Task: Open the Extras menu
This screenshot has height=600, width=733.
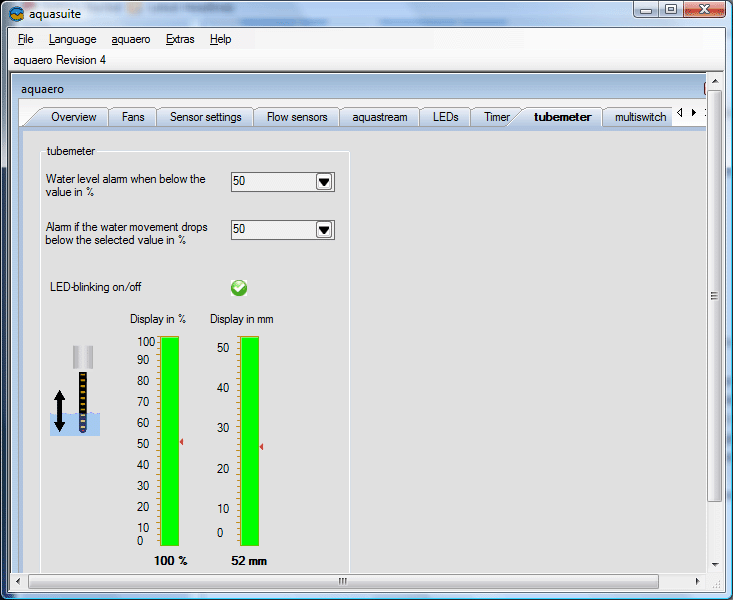Action: 180,39
